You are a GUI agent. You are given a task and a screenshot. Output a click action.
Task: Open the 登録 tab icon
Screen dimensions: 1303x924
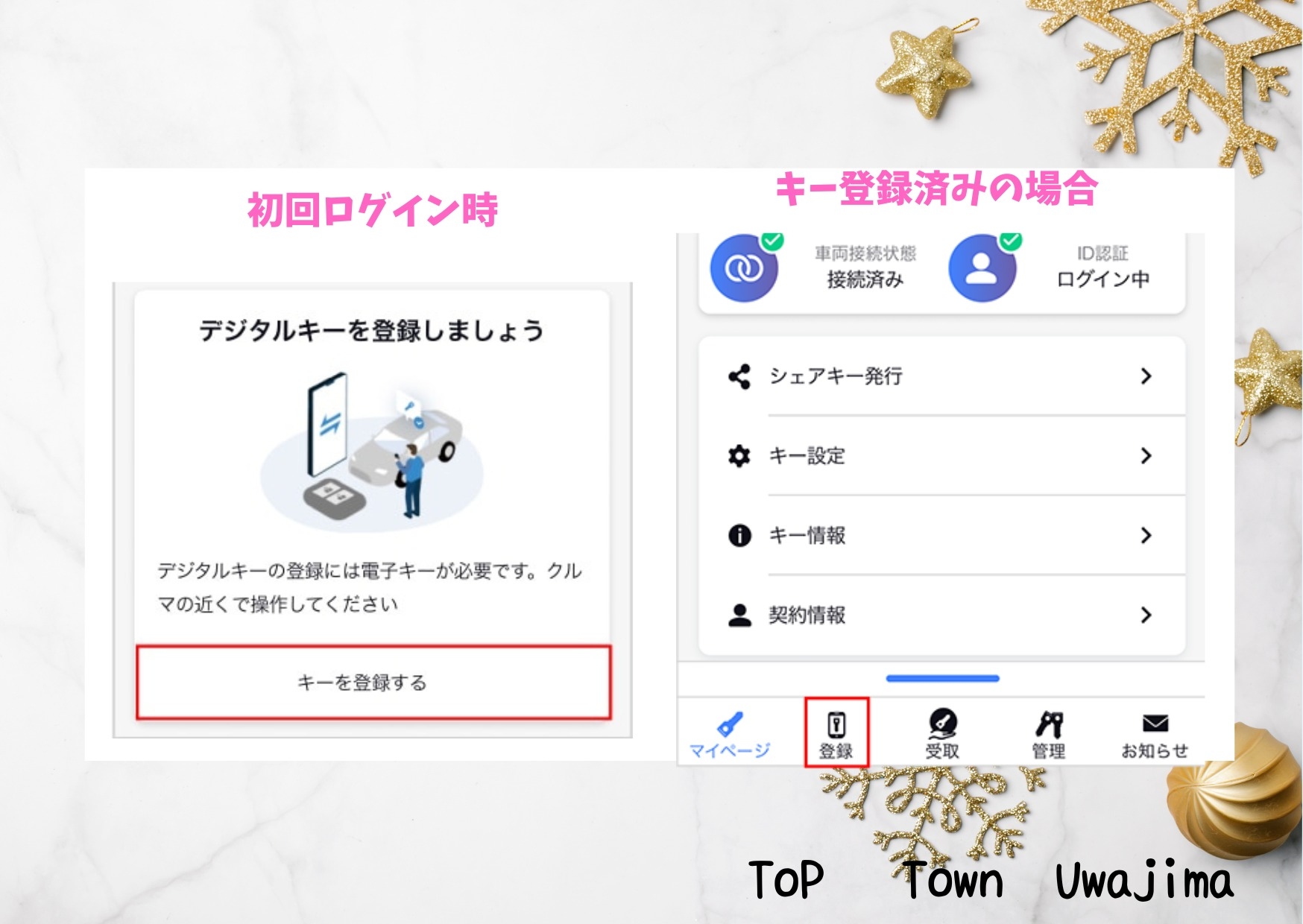[836, 724]
